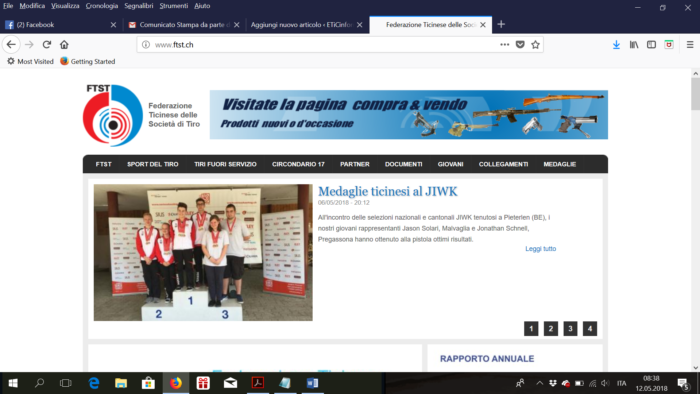Image resolution: width=700 pixels, height=394 pixels.
Task: Open SPORT DEL TIRO navigation menu
Action: click(153, 164)
